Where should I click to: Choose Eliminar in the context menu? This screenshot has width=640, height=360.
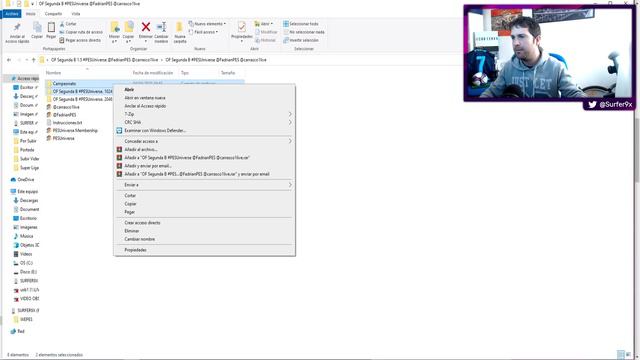click(204, 231)
